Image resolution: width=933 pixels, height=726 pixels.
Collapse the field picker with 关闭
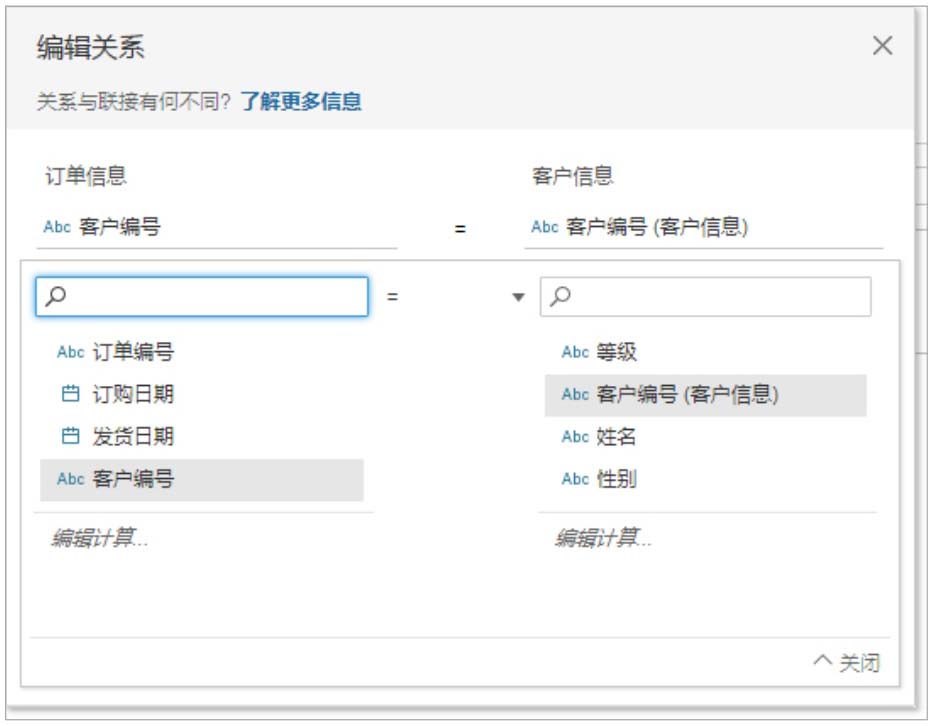[x=847, y=663]
